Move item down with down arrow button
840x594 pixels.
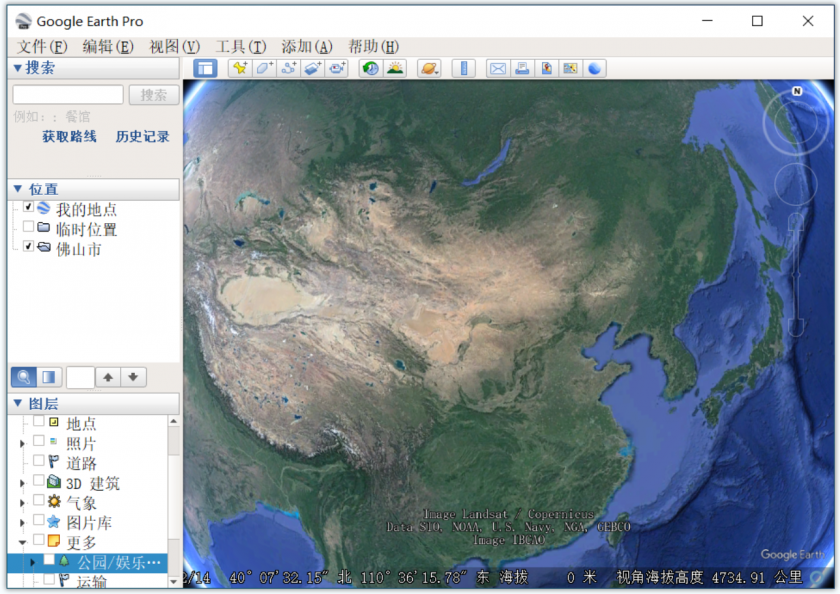pos(133,377)
